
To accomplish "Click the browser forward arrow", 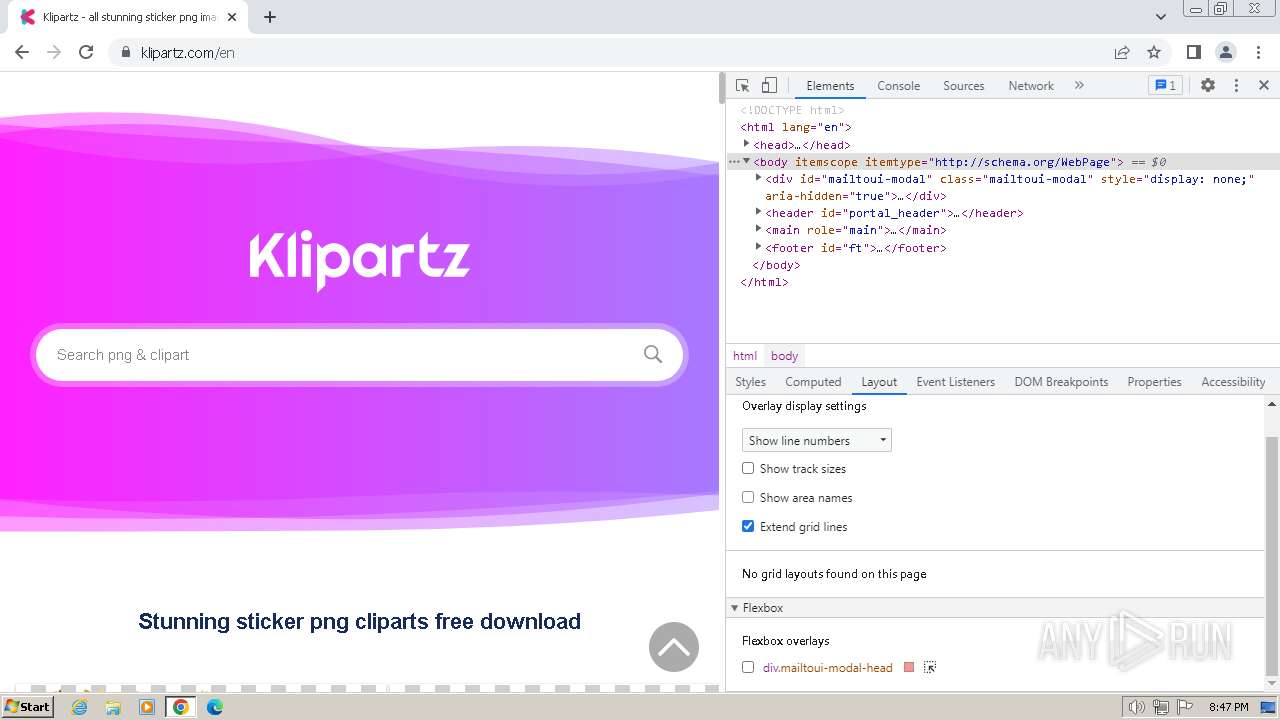I will tap(54, 52).
